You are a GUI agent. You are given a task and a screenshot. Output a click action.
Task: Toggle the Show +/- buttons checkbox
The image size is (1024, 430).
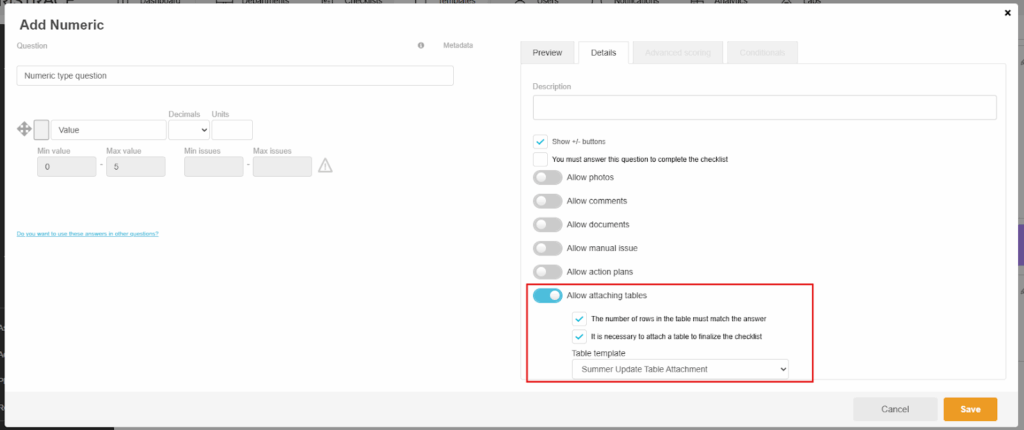[x=541, y=141]
